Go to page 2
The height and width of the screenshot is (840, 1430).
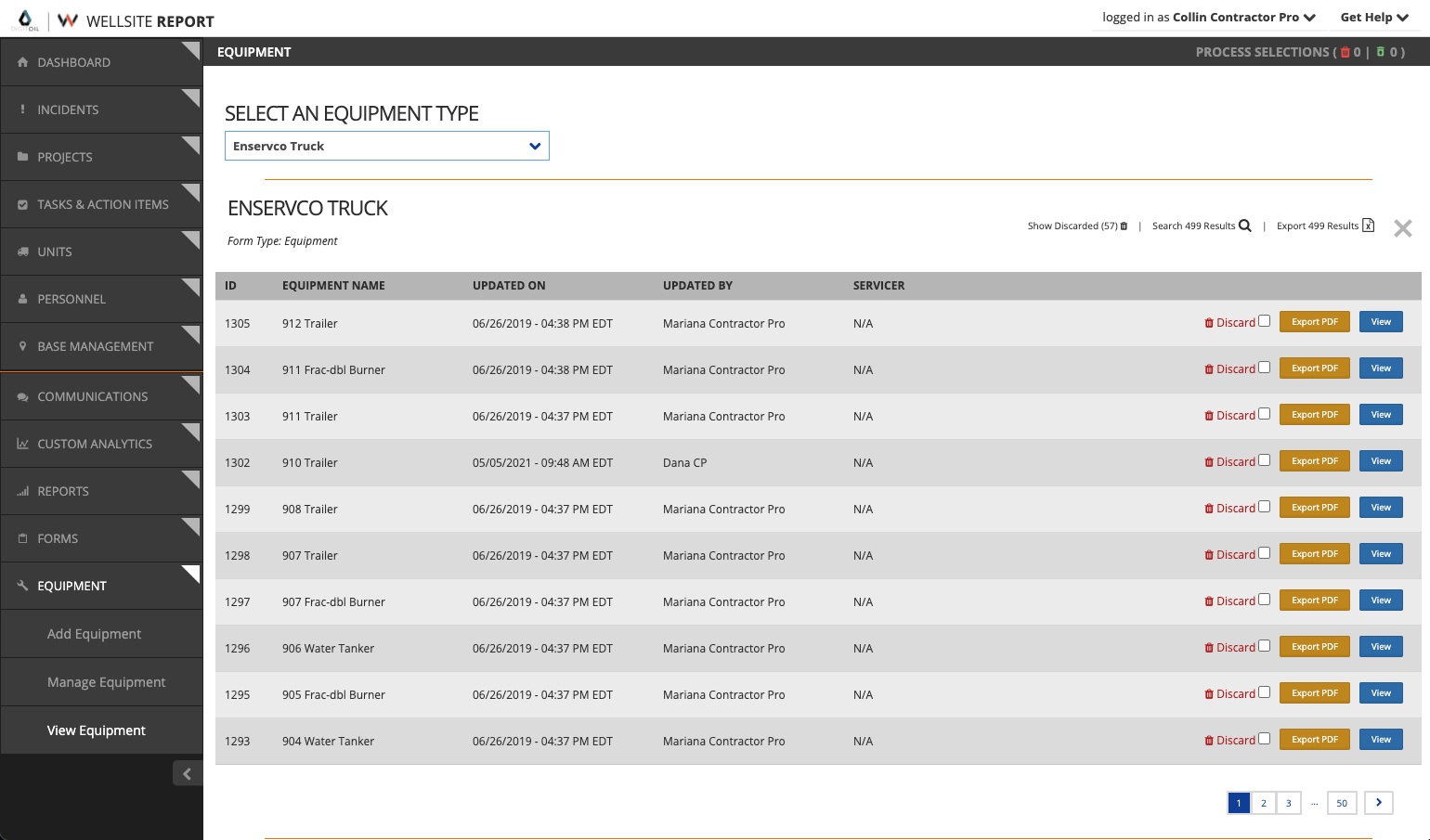coord(1263,803)
